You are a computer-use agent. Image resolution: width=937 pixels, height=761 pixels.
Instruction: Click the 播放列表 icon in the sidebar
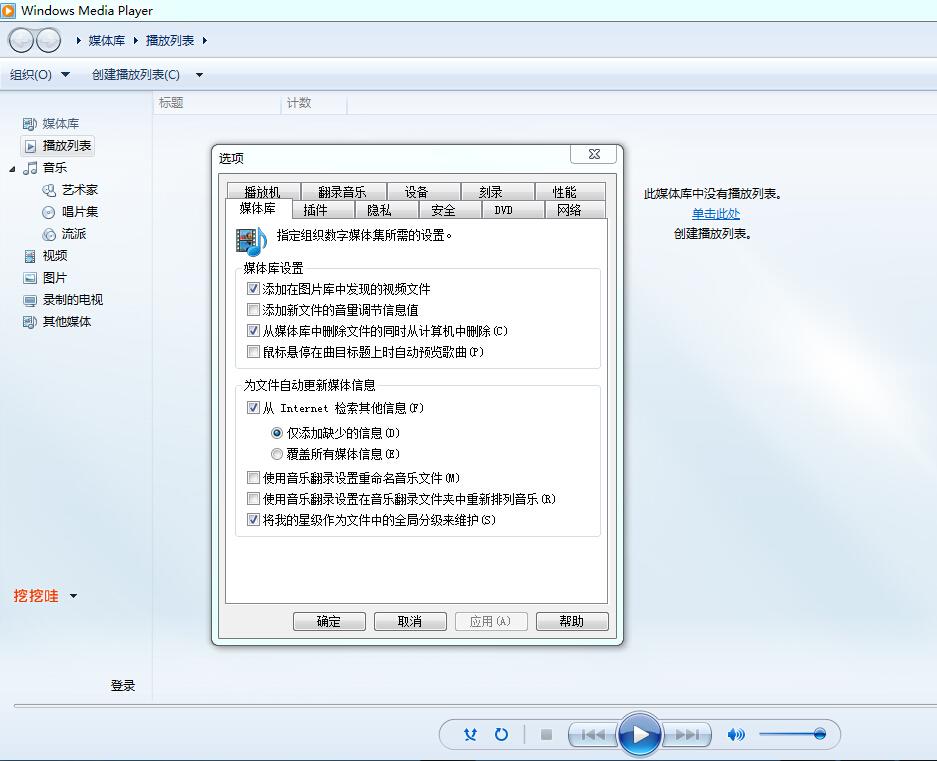(30, 146)
